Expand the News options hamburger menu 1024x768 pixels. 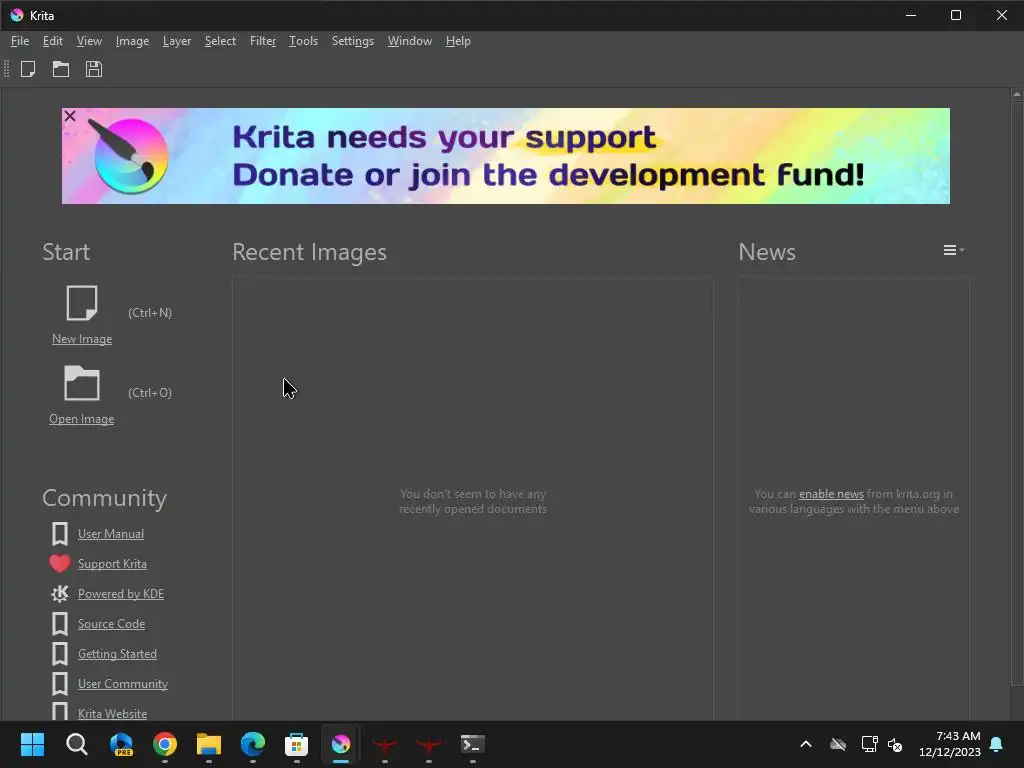953,250
